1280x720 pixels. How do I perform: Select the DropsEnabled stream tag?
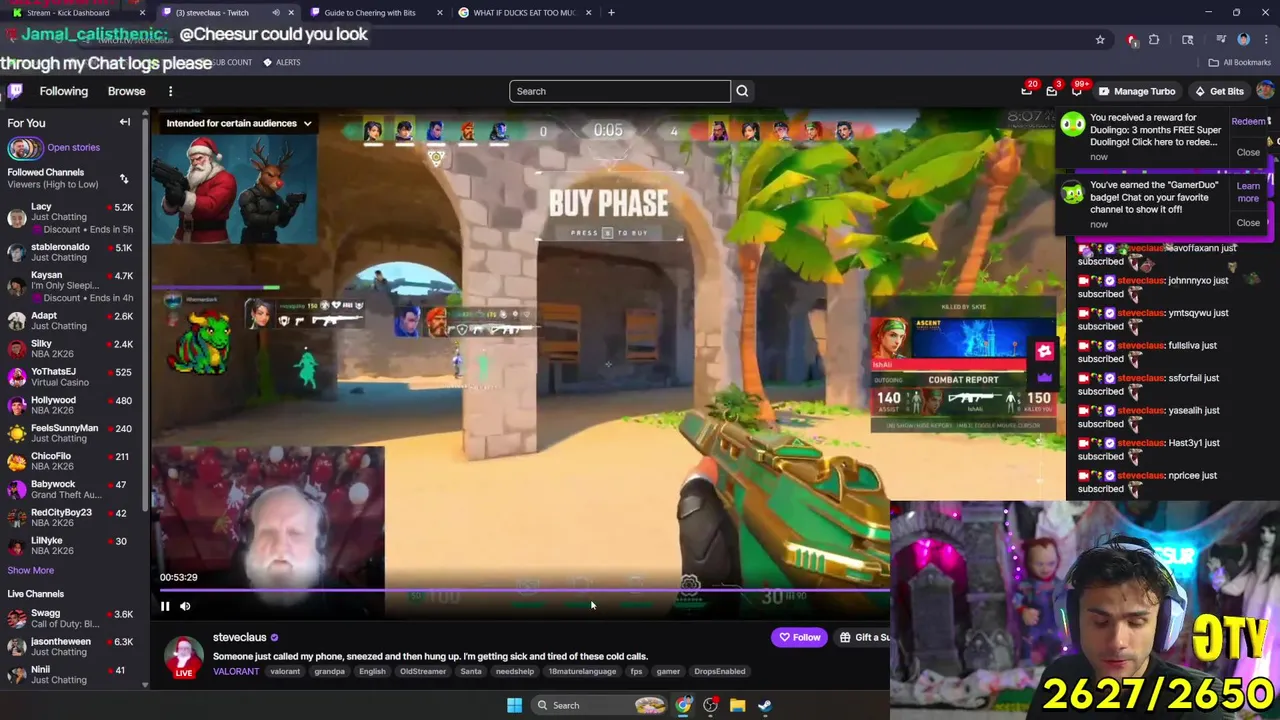[719, 671]
